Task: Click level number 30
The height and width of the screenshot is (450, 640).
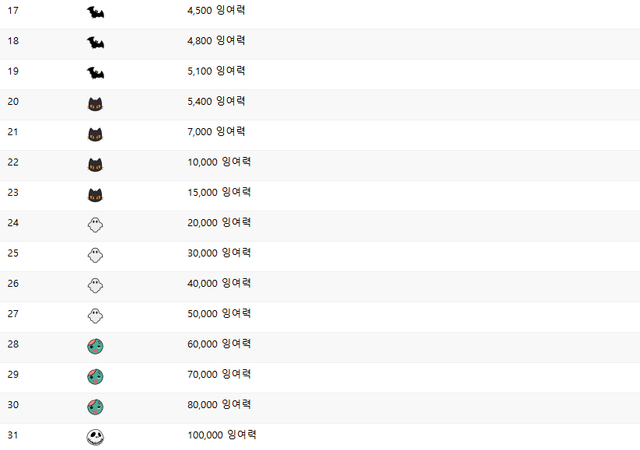Action: pos(13,405)
